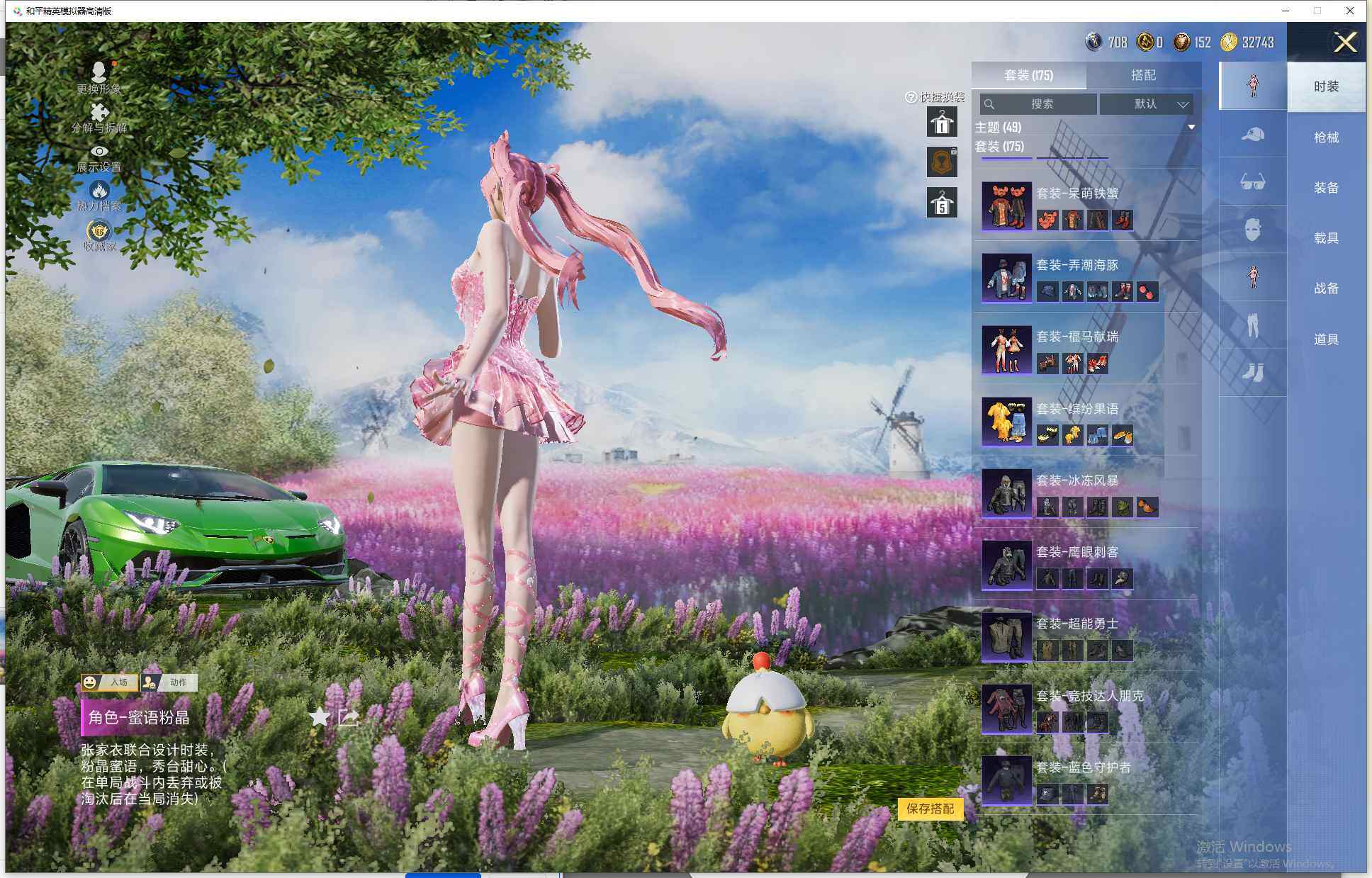The image size is (1372, 878).
Task: Select the pants category icon
Action: (x=1252, y=325)
